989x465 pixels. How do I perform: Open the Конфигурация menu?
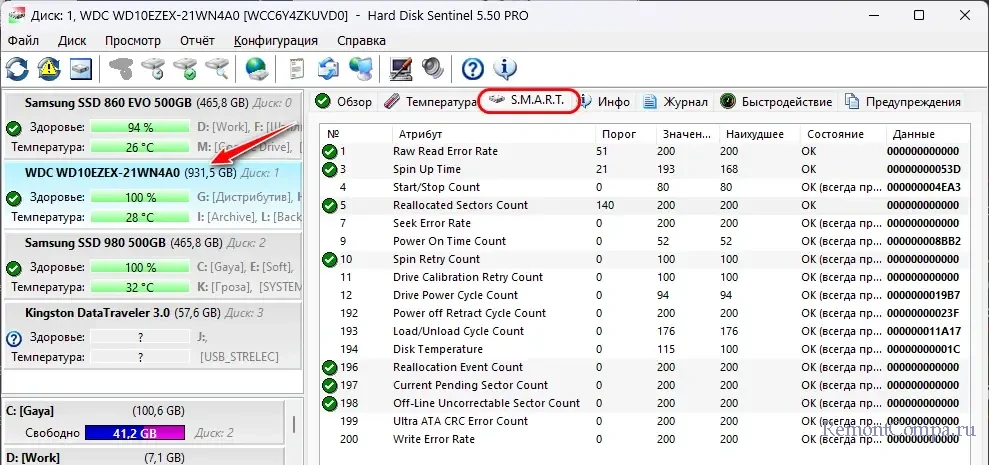275,41
